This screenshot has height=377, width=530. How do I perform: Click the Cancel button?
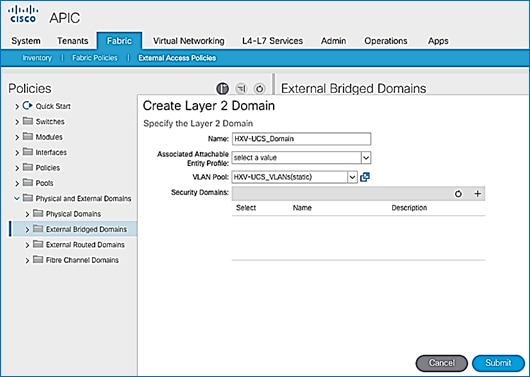[441, 363]
